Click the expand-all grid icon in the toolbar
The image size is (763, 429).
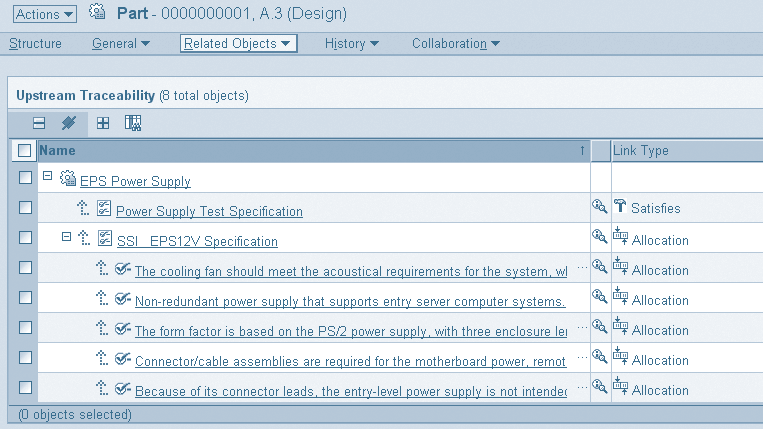click(103, 124)
